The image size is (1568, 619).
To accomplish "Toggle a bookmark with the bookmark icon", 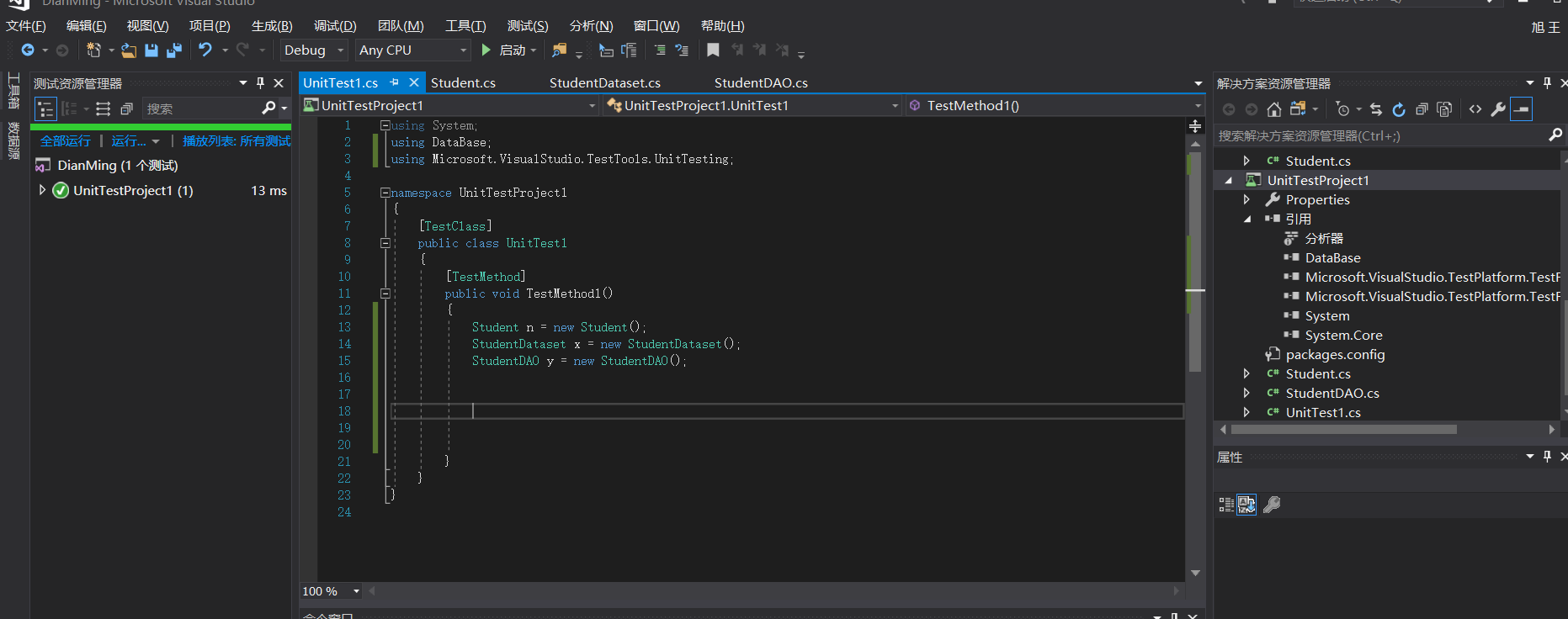I will 713,50.
